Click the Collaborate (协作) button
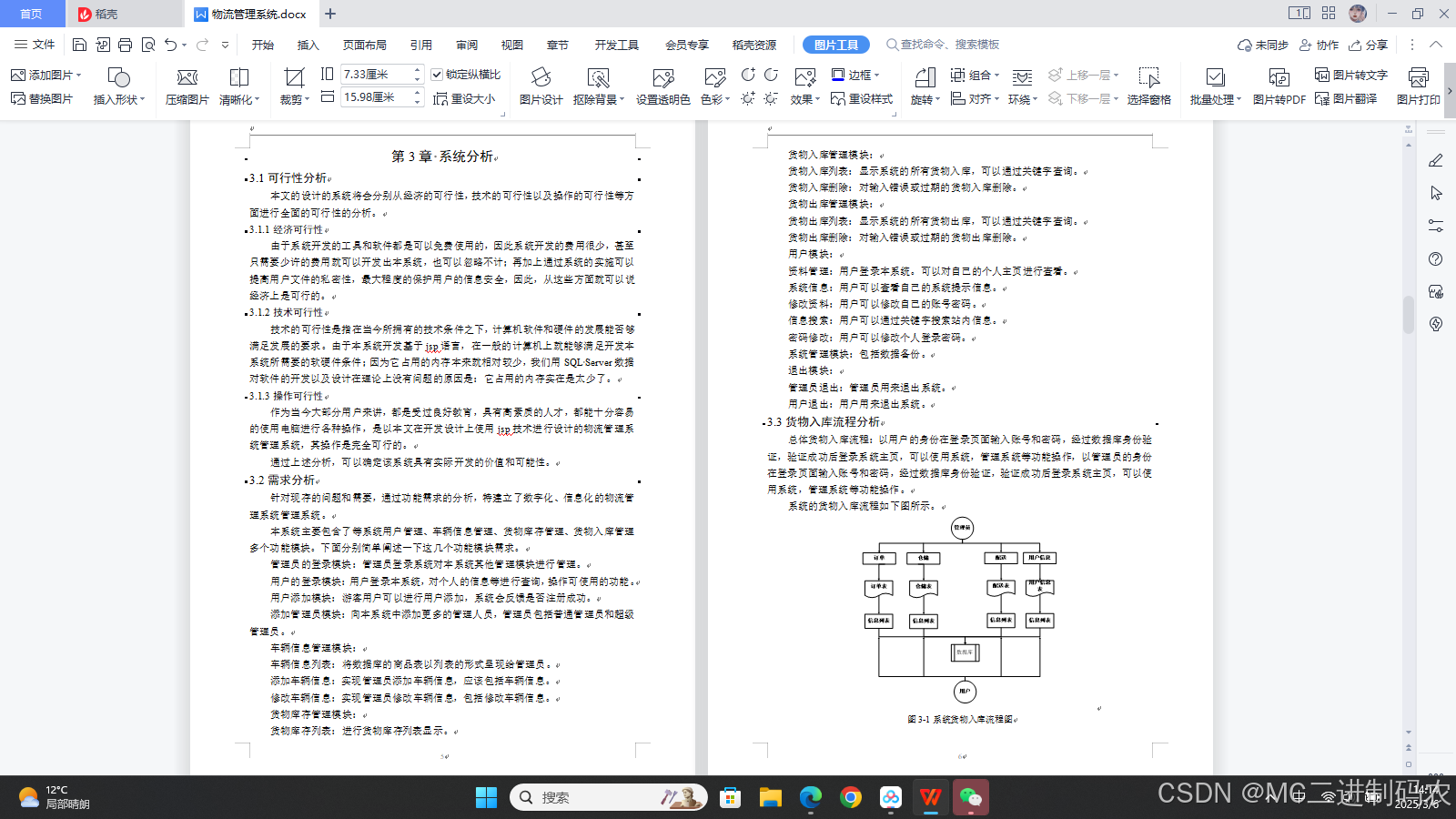This screenshot has width=1456, height=819. coord(1319,45)
